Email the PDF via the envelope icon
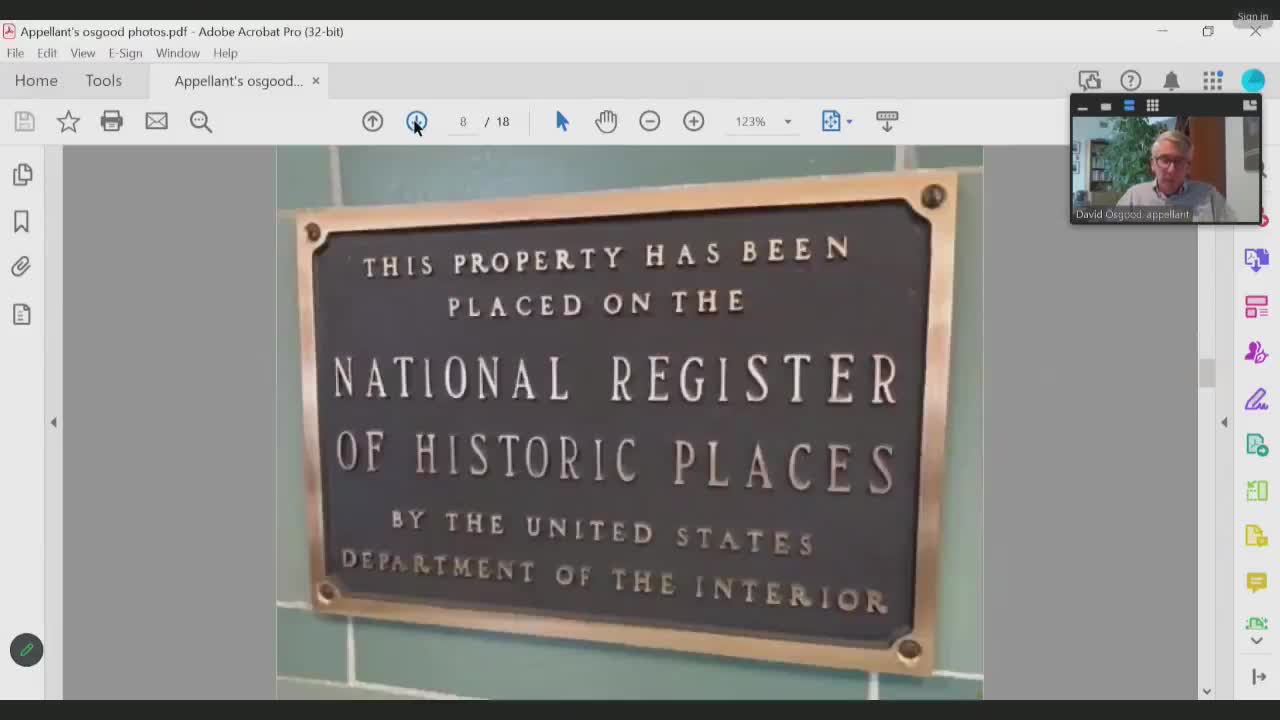 (156, 121)
